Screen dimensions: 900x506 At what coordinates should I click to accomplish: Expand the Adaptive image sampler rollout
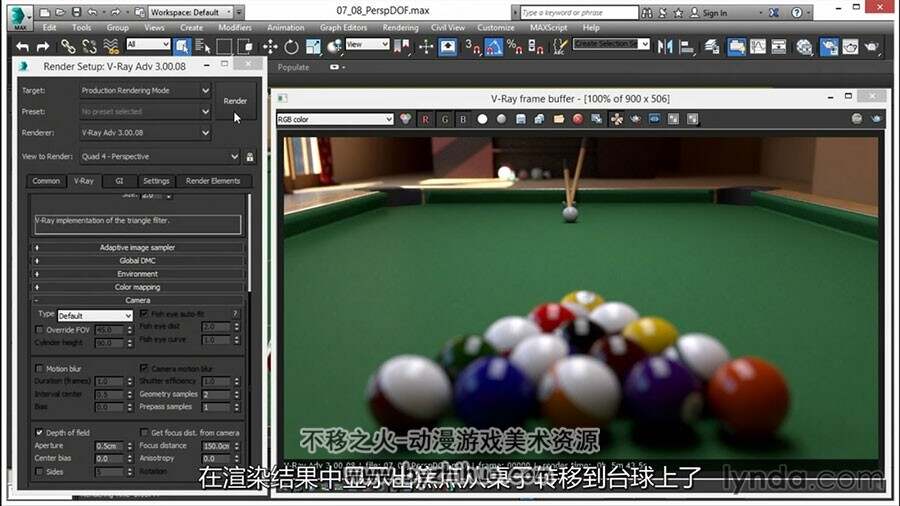click(x=137, y=247)
